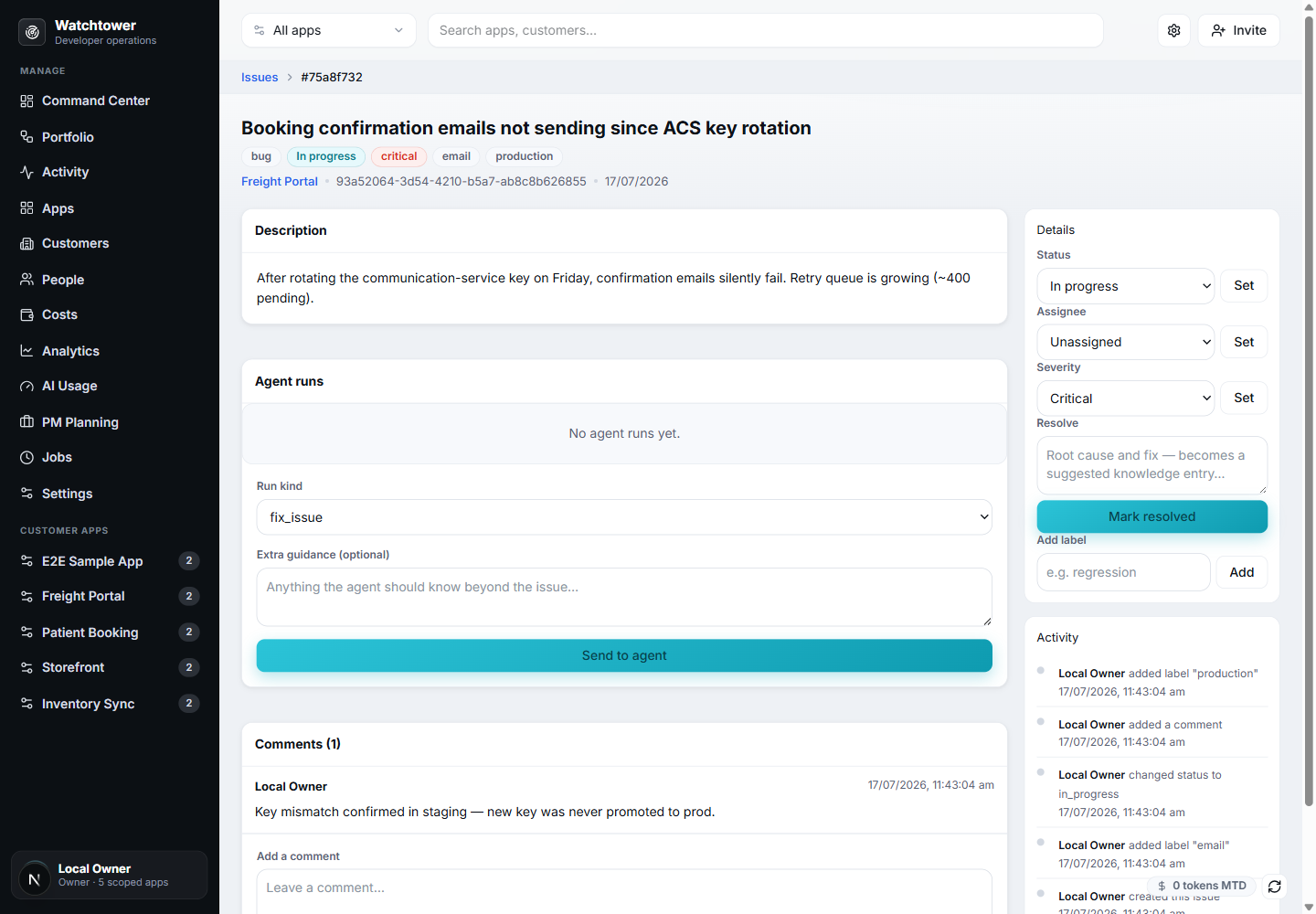The height and width of the screenshot is (914, 1316).
Task: Click the refresh icon near tokens badge
Action: click(1275, 887)
